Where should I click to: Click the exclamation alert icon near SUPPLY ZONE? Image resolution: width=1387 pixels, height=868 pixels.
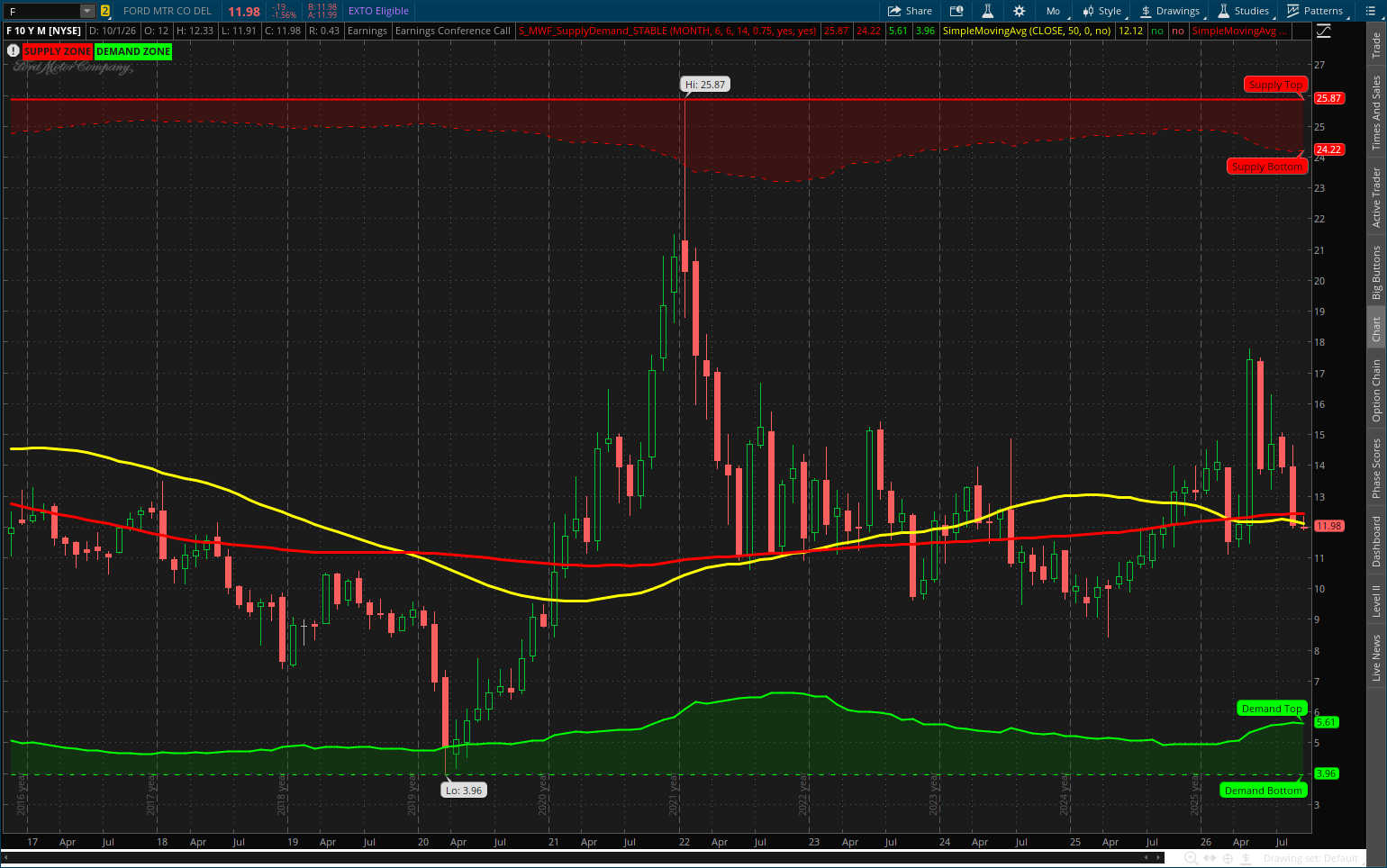(14, 51)
